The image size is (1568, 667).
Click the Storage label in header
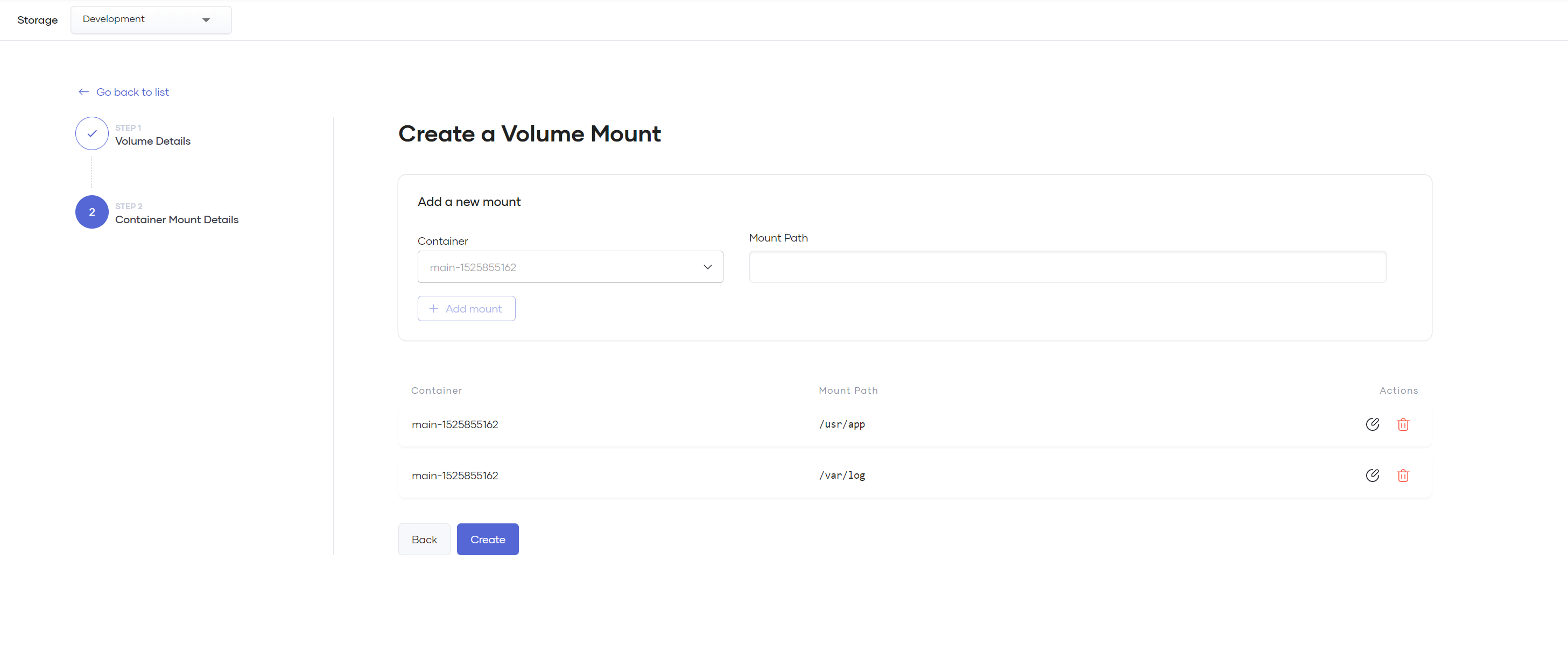tap(37, 20)
